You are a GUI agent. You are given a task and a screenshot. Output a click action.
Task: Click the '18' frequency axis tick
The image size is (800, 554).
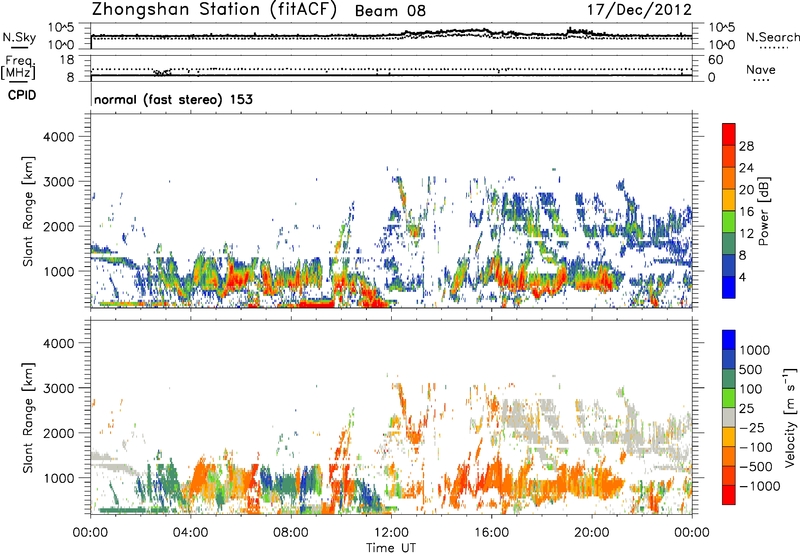pyautogui.click(x=67, y=60)
